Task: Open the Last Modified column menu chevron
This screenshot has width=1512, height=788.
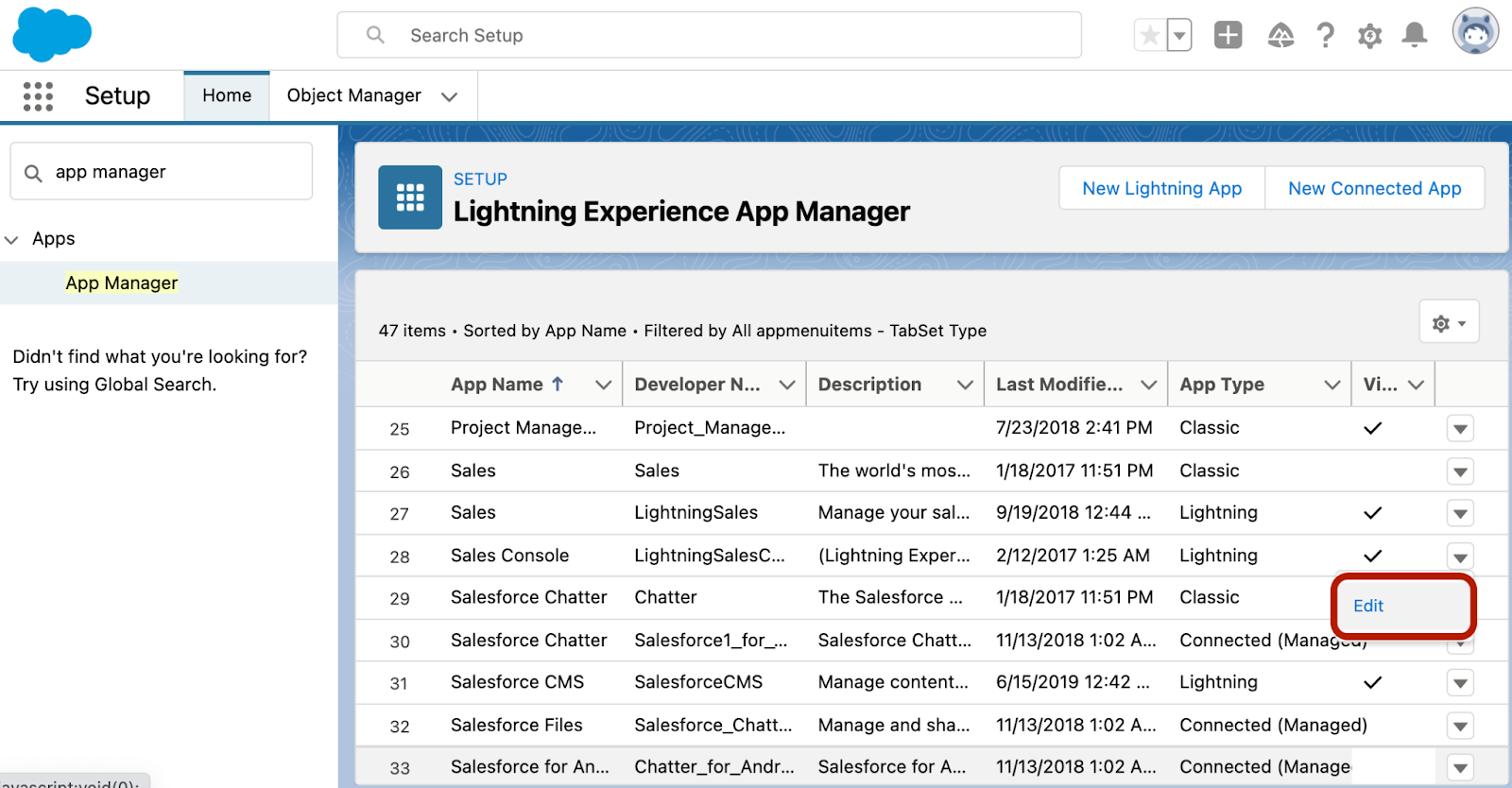Action: coord(1148,385)
